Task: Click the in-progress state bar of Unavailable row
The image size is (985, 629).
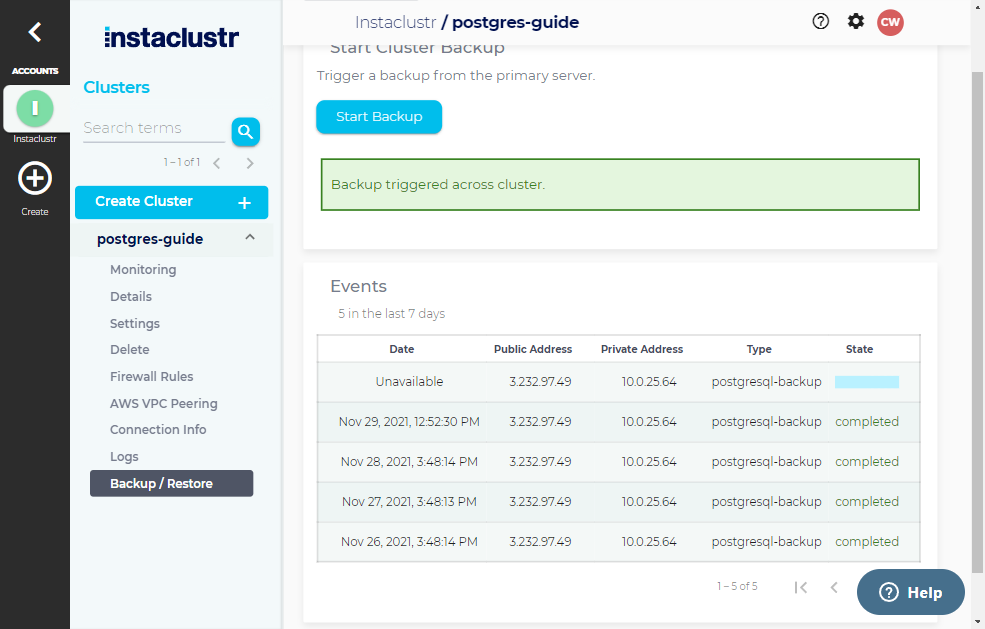Action: (867, 382)
